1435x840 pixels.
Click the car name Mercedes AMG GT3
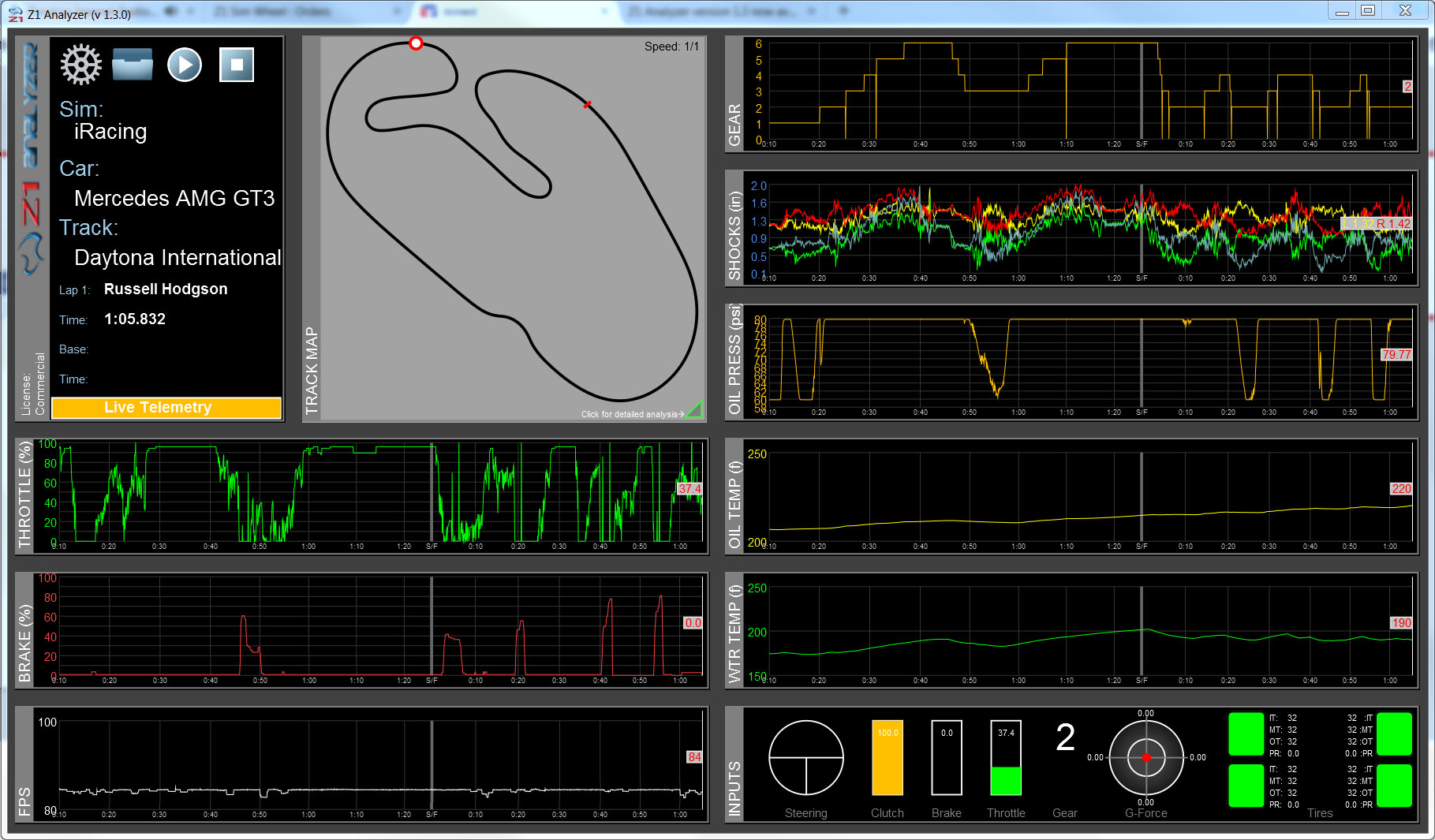pyautogui.click(x=174, y=198)
